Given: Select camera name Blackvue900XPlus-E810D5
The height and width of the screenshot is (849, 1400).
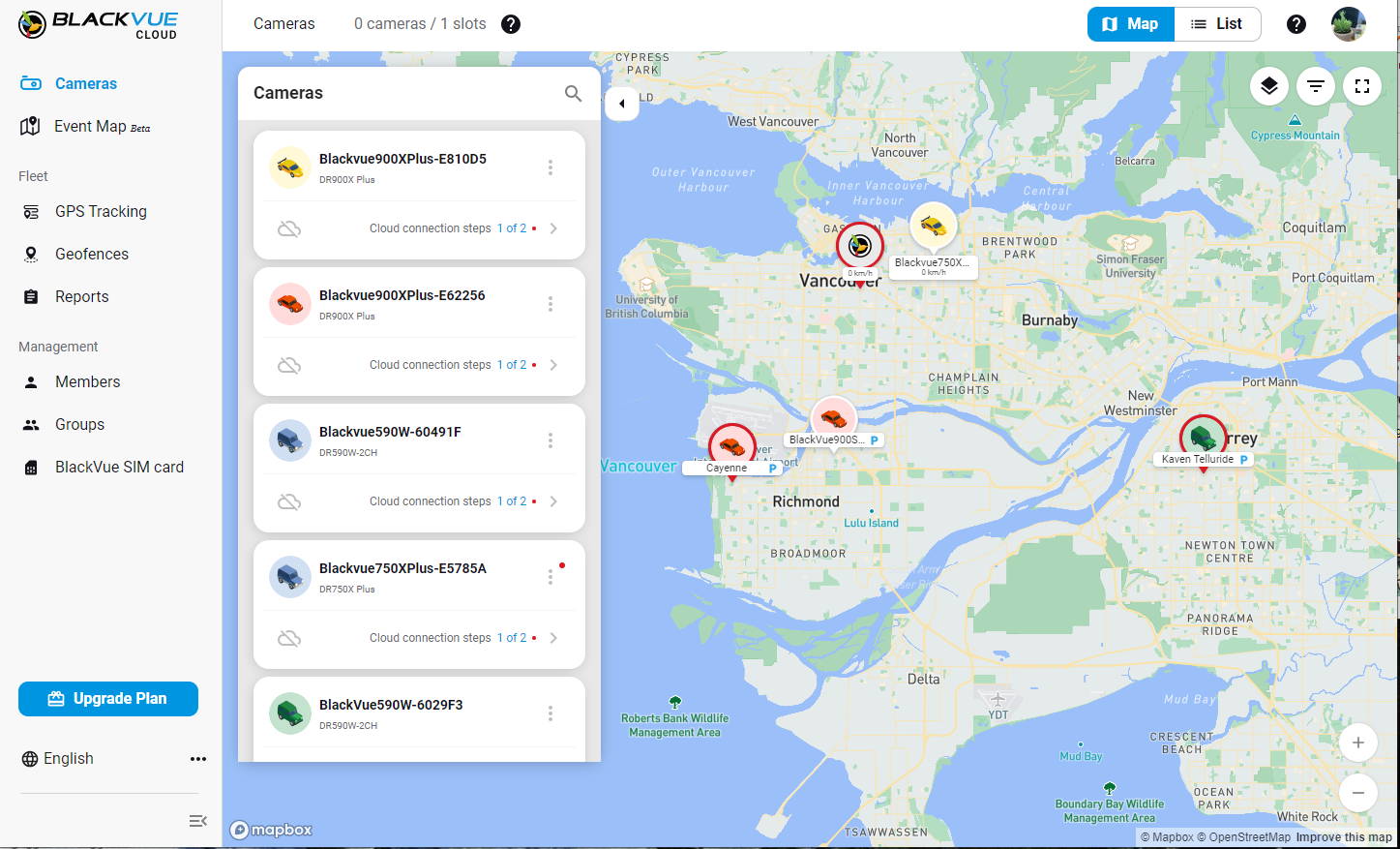Looking at the screenshot, I should click(402, 159).
